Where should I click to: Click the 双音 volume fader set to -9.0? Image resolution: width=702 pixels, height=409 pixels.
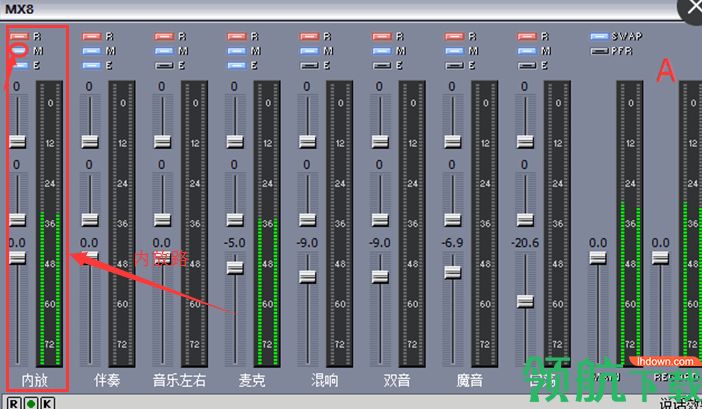point(380,277)
